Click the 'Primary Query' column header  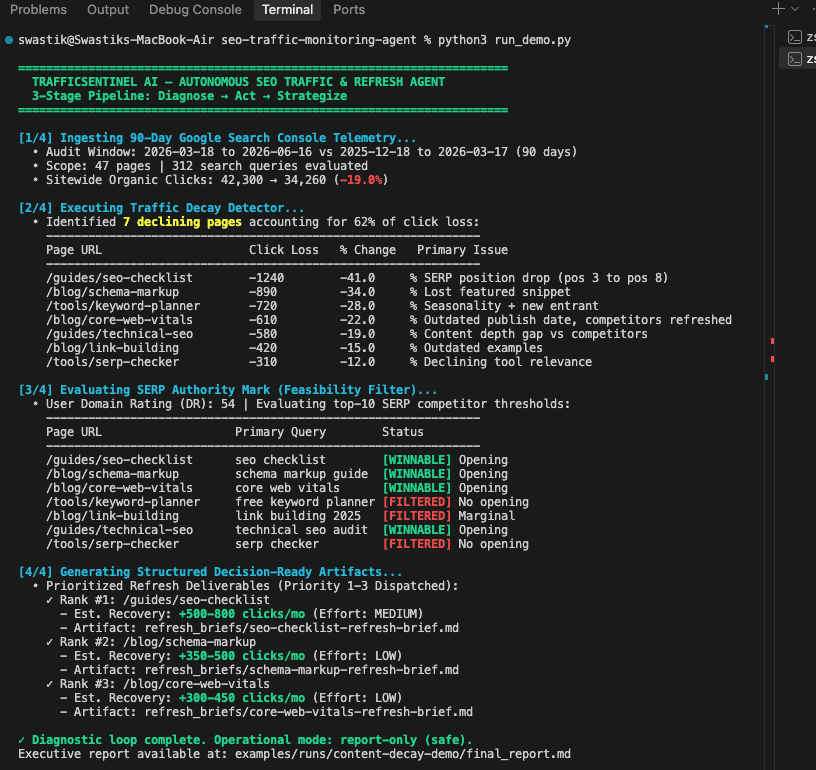coord(280,432)
